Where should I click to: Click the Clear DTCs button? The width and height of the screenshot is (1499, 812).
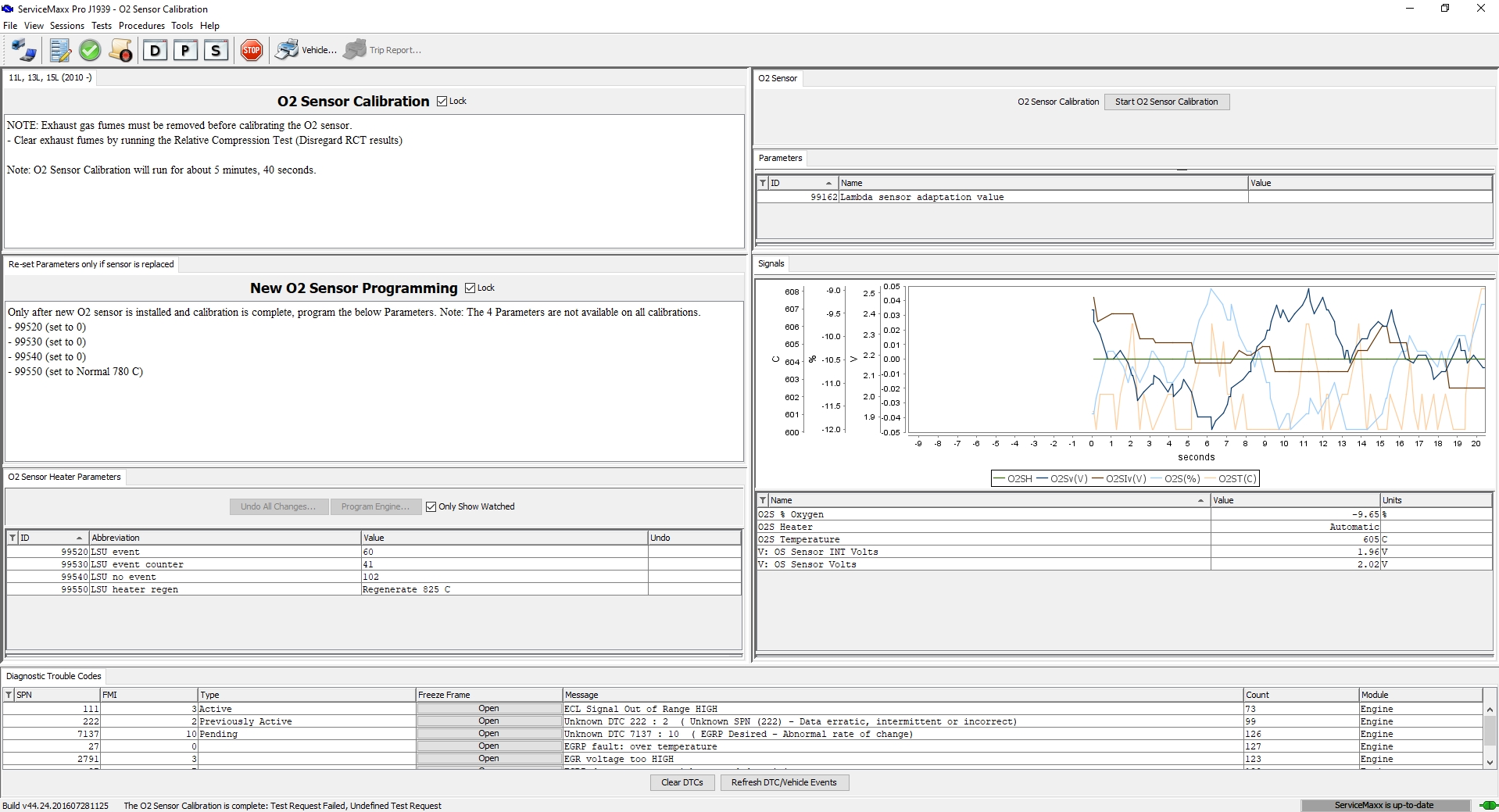tap(682, 782)
